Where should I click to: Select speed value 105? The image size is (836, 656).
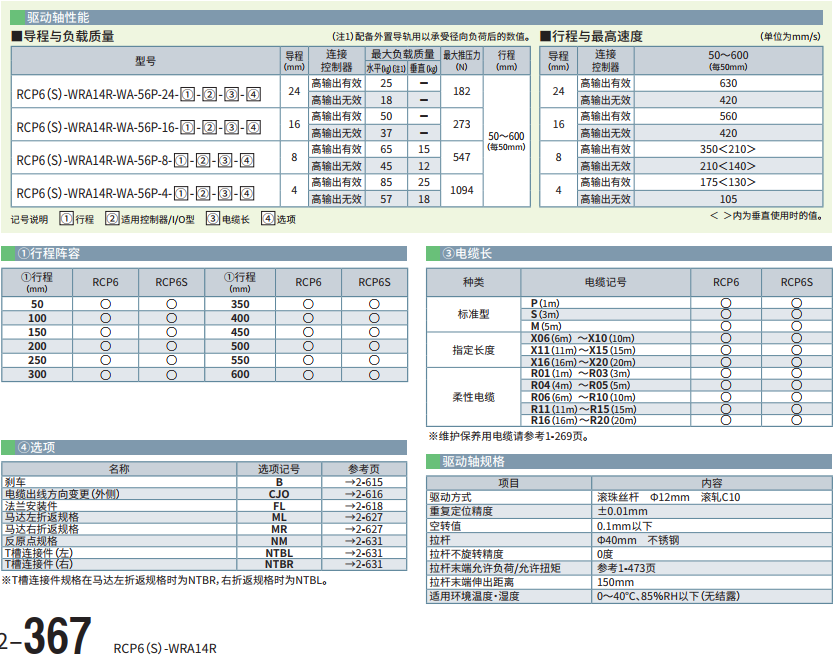pyautogui.click(x=728, y=199)
